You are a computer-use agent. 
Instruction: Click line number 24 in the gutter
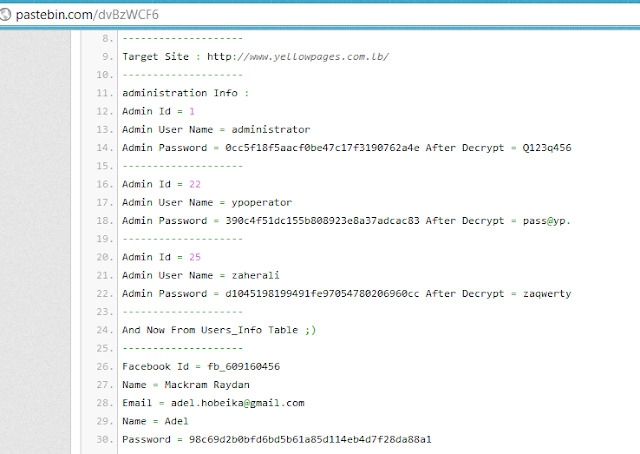pos(104,330)
